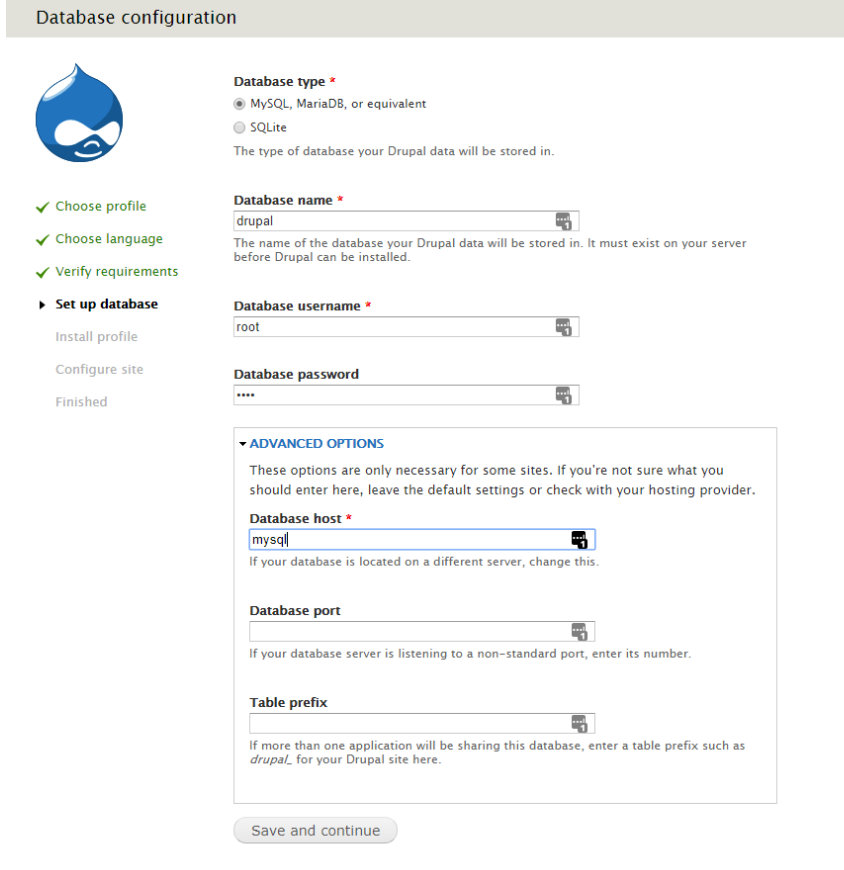Focus the Database port input field

tap(400, 631)
